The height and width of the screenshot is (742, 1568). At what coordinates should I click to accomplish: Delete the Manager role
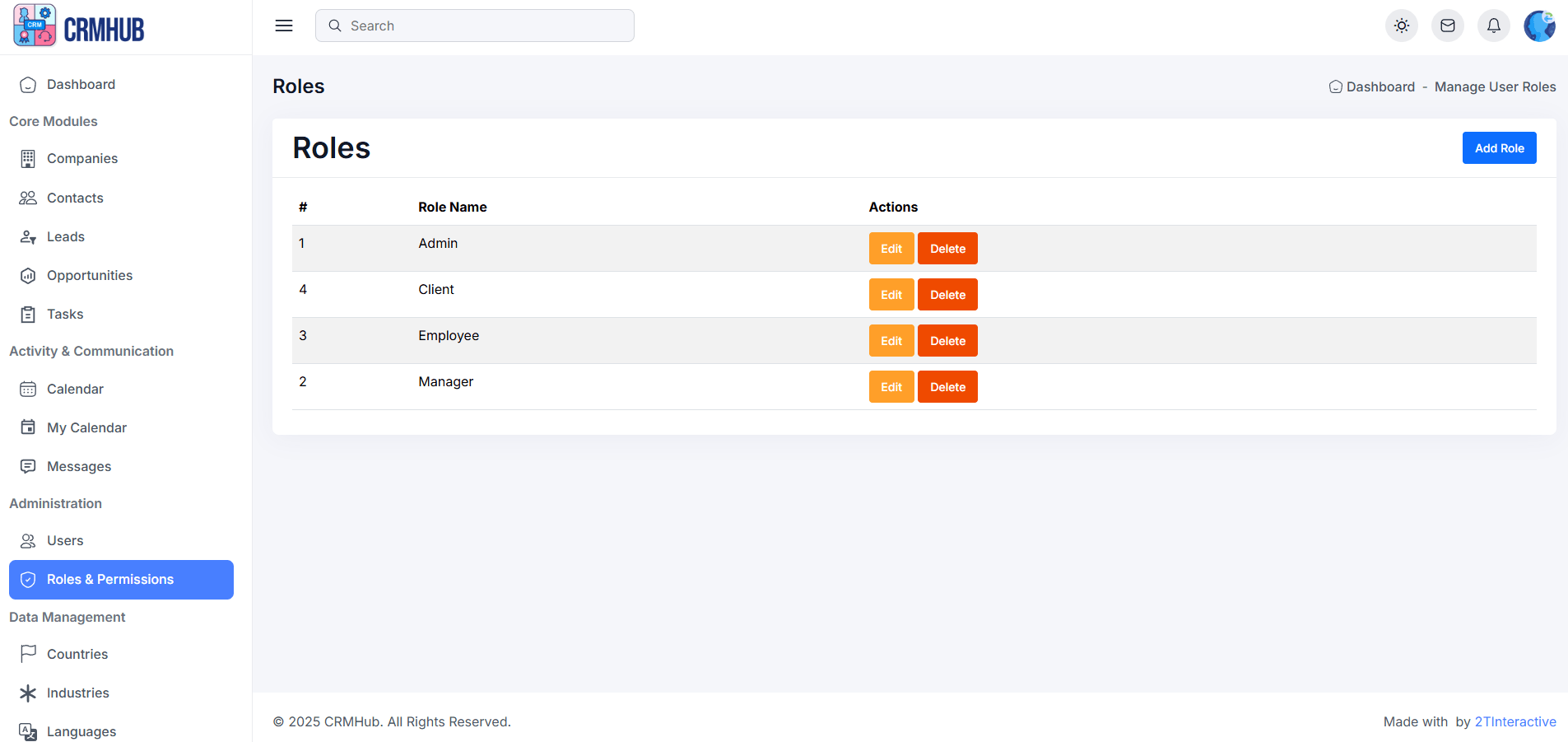(947, 387)
